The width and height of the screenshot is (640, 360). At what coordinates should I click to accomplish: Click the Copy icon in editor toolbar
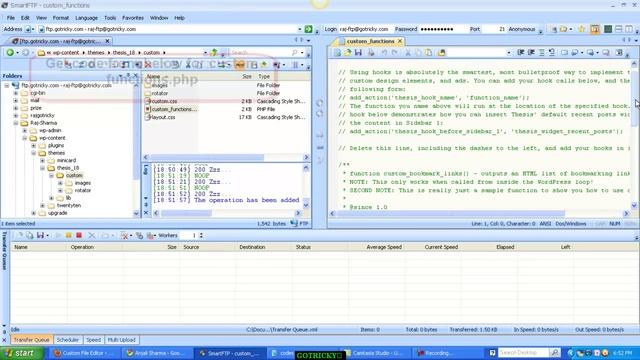pyautogui.click(x=418, y=52)
